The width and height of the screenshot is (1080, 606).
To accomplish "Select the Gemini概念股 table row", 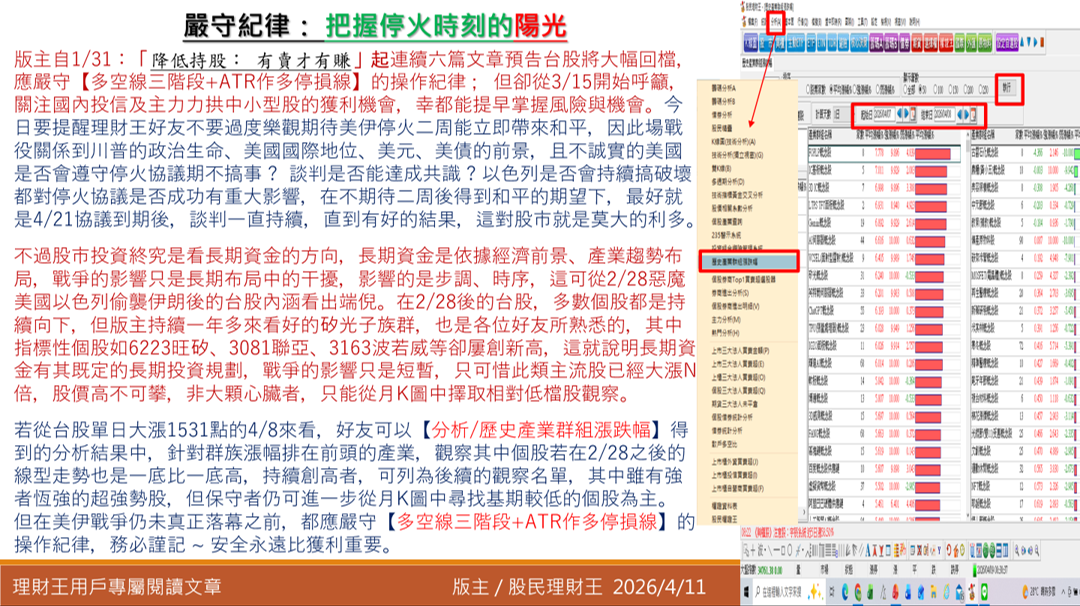I will (x=884, y=223).
